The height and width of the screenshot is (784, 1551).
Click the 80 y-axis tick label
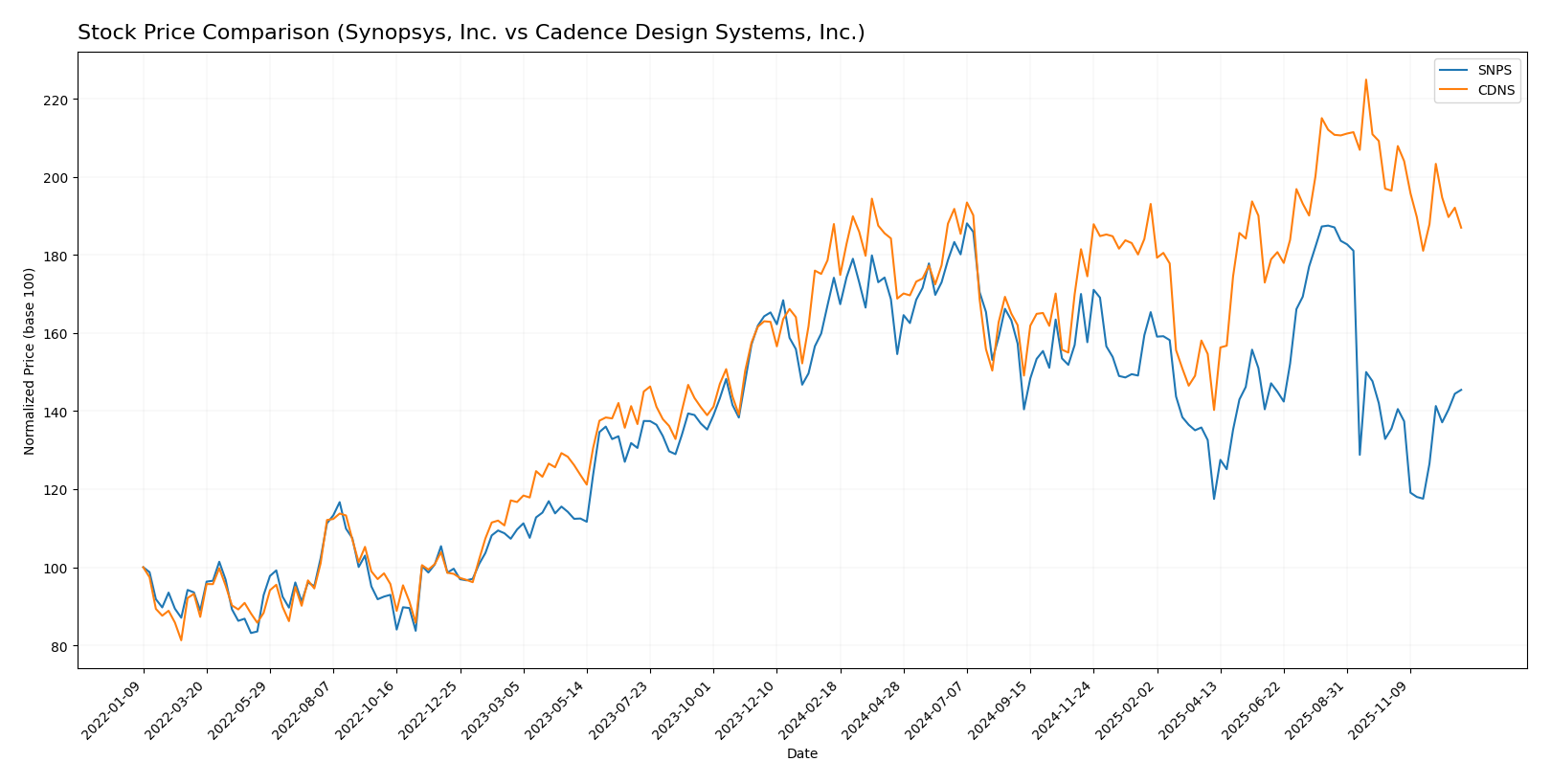pyautogui.click(x=59, y=646)
